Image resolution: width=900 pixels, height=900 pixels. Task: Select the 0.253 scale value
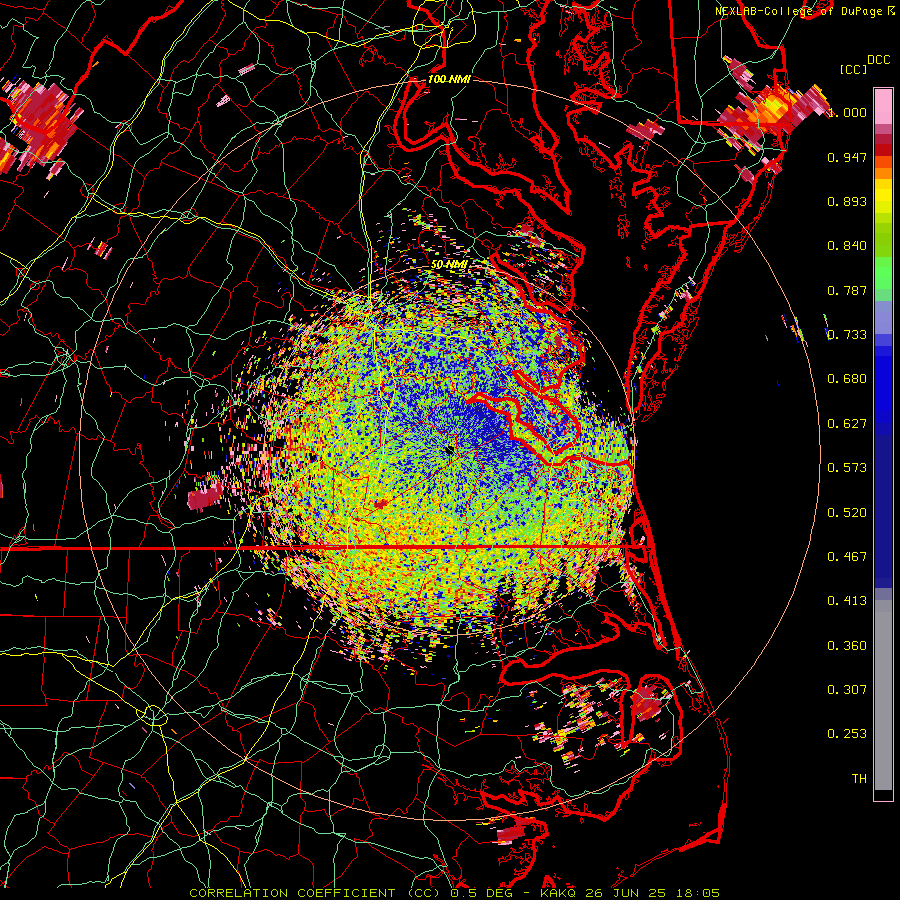847,734
